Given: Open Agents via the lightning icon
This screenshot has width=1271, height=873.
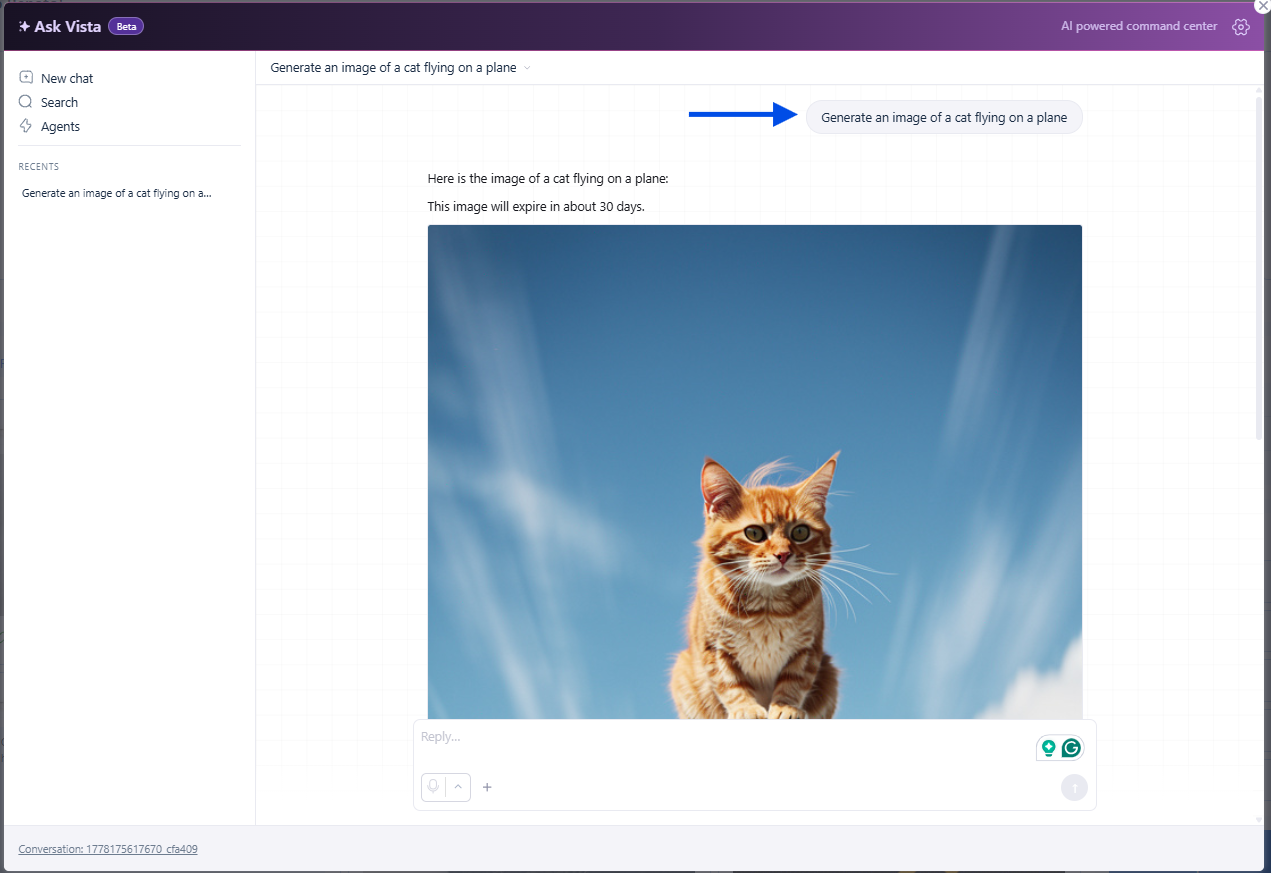Looking at the screenshot, I should [x=26, y=126].
